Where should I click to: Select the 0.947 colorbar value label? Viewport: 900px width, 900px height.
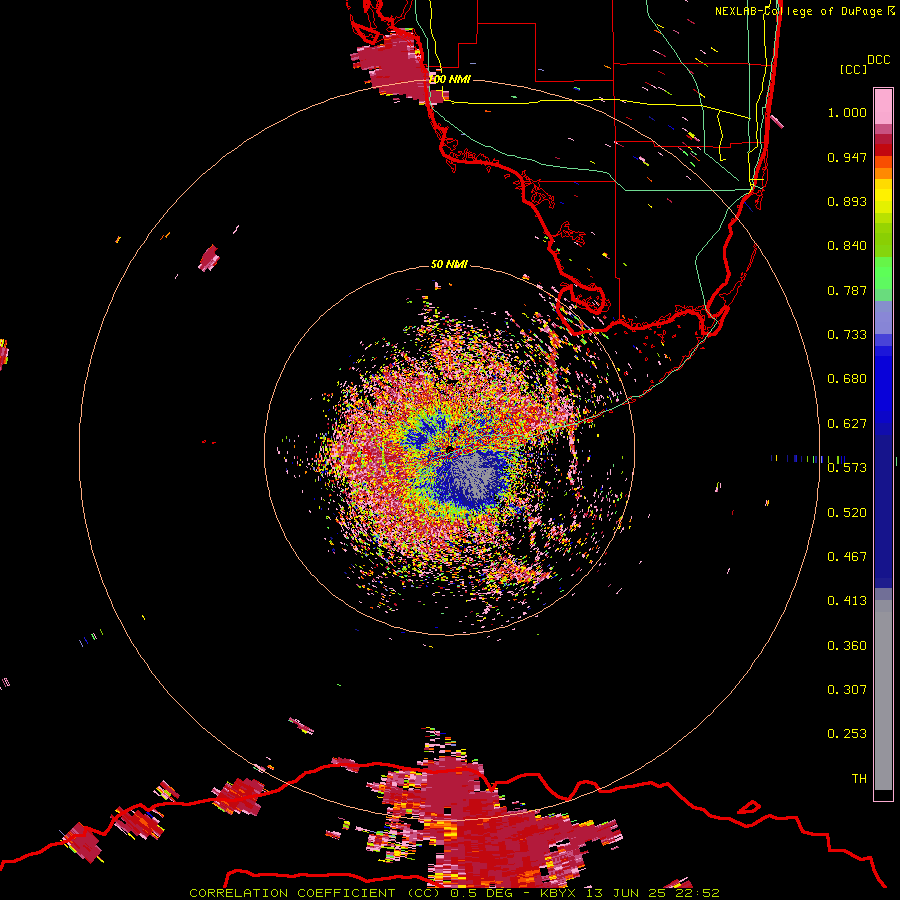tap(847, 157)
